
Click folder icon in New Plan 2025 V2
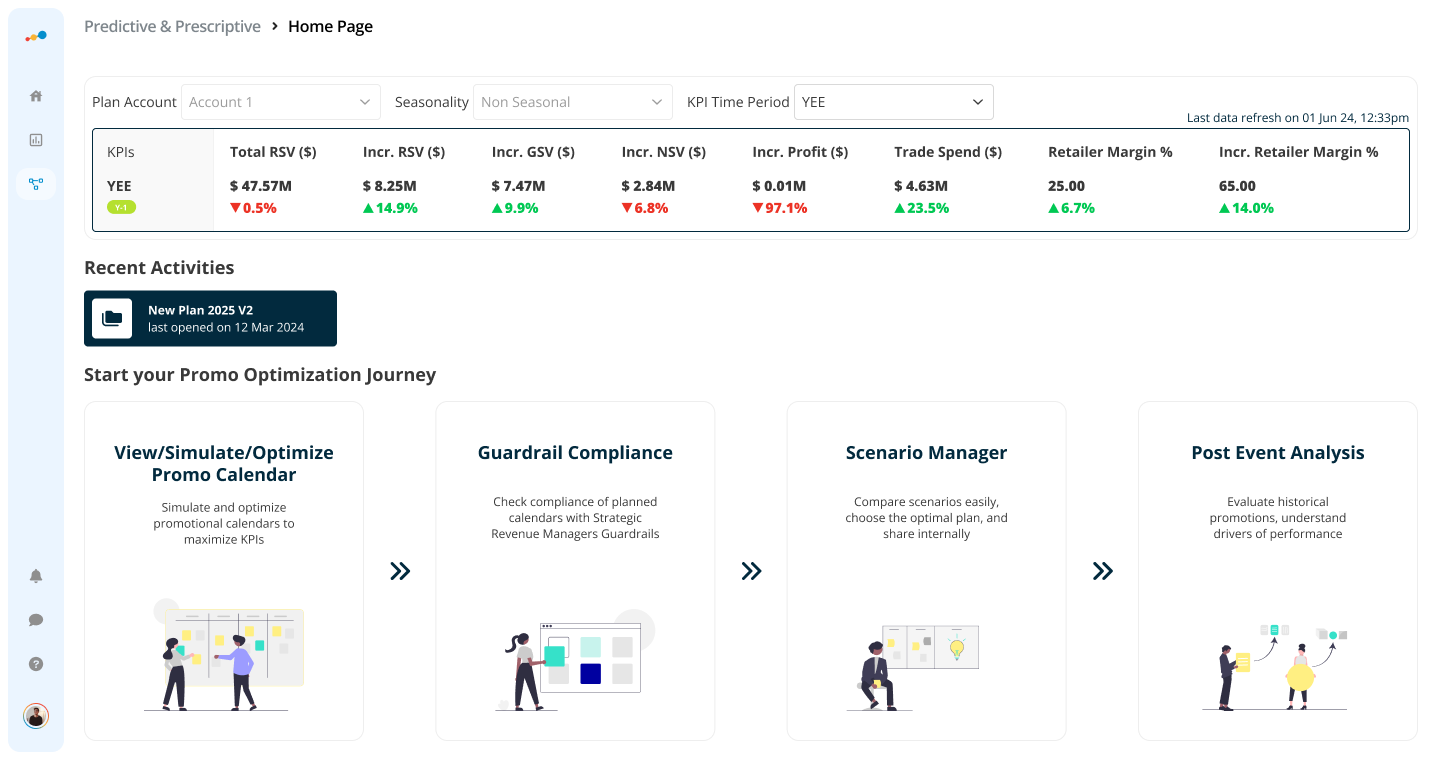click(x=112, y=319)
